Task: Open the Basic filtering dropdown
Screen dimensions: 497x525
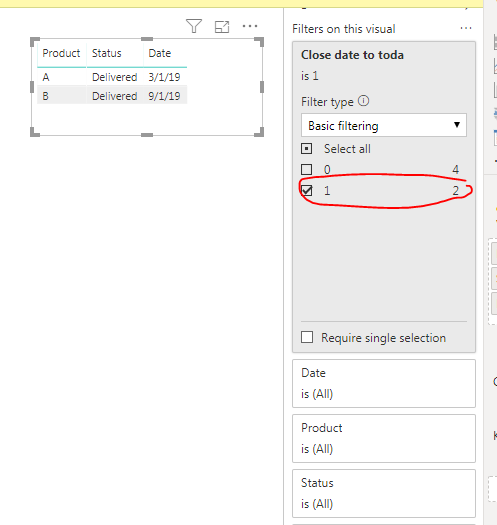Action: pyautogui.click(x=384, y=125)
